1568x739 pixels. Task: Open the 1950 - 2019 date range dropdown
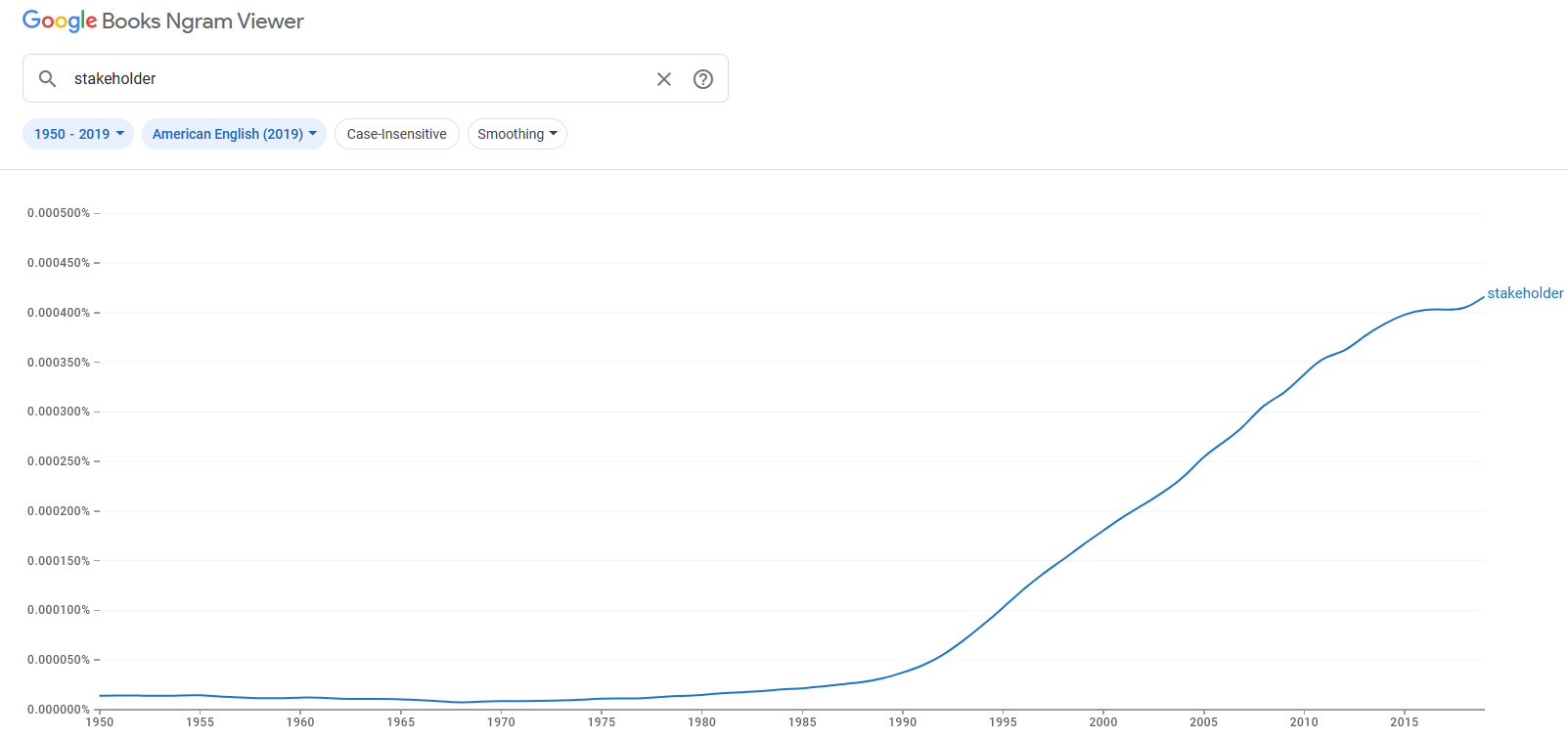click(x=78, y=134)
